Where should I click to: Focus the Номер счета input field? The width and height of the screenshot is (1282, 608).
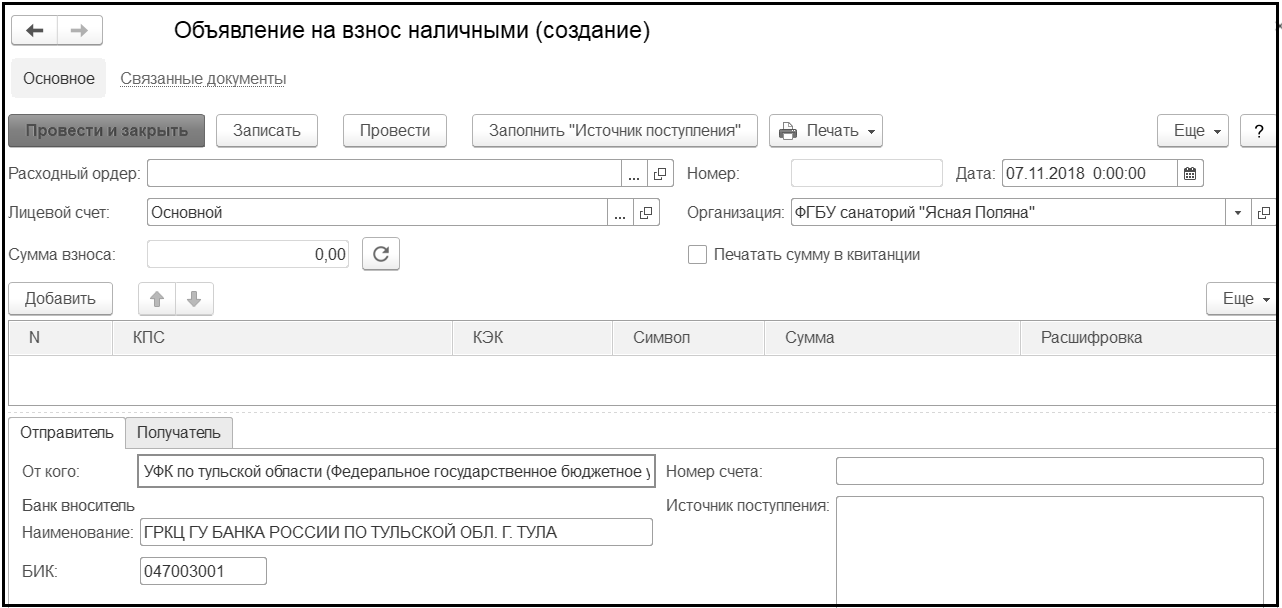tap(1049, 470)
